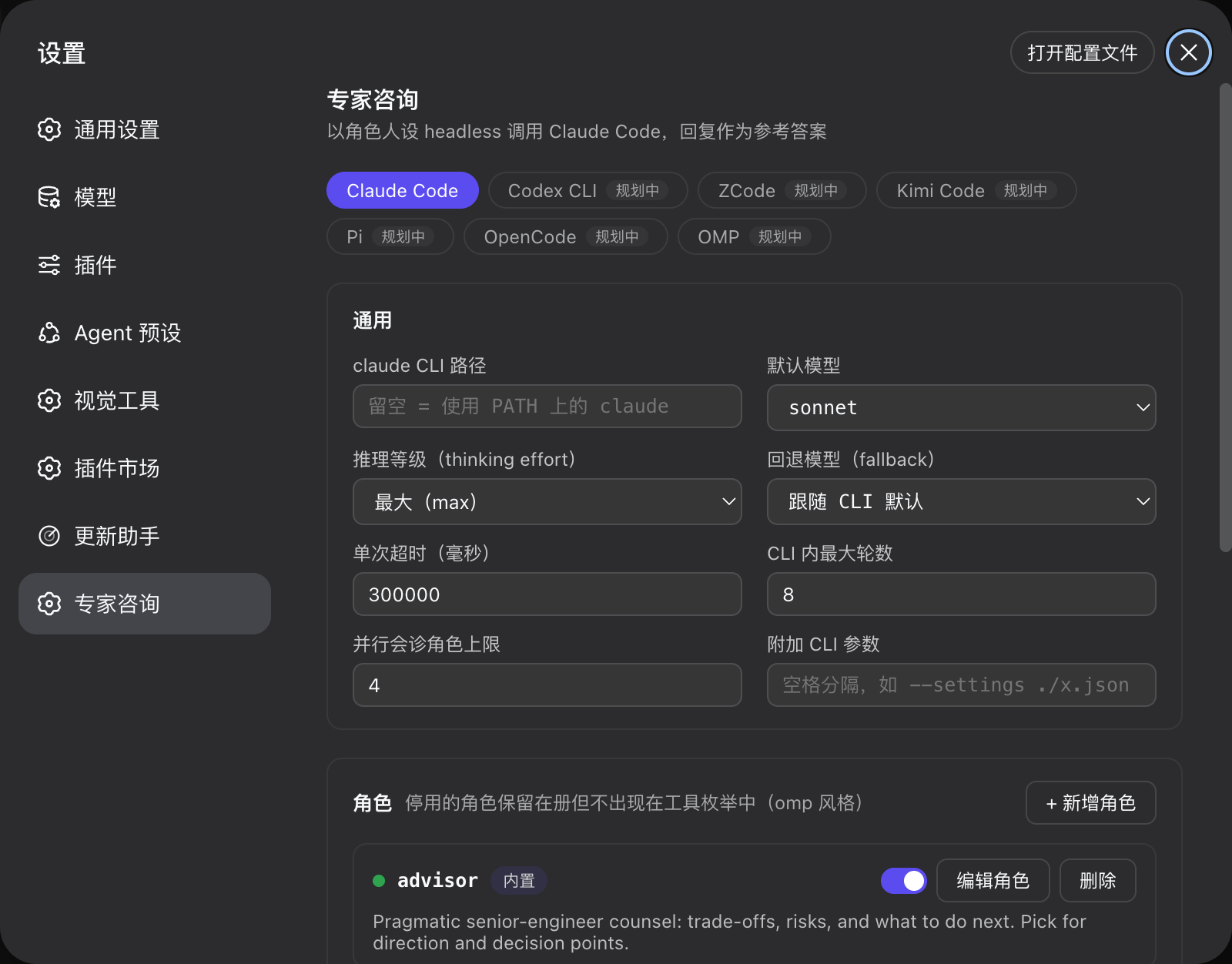Click the 打开配置文件 button

click(x=1083, y=52)
